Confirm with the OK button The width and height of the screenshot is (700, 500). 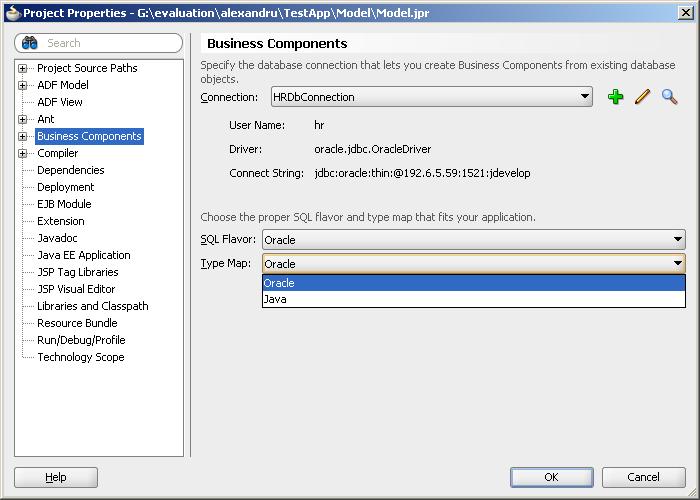tap(552, 477)
